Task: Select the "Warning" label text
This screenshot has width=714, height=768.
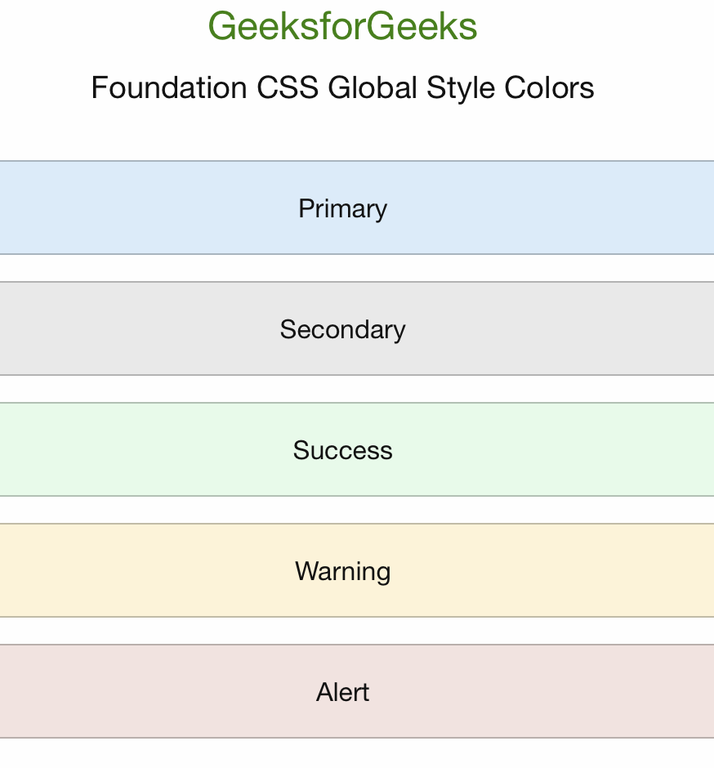Action: click(342, 571)
